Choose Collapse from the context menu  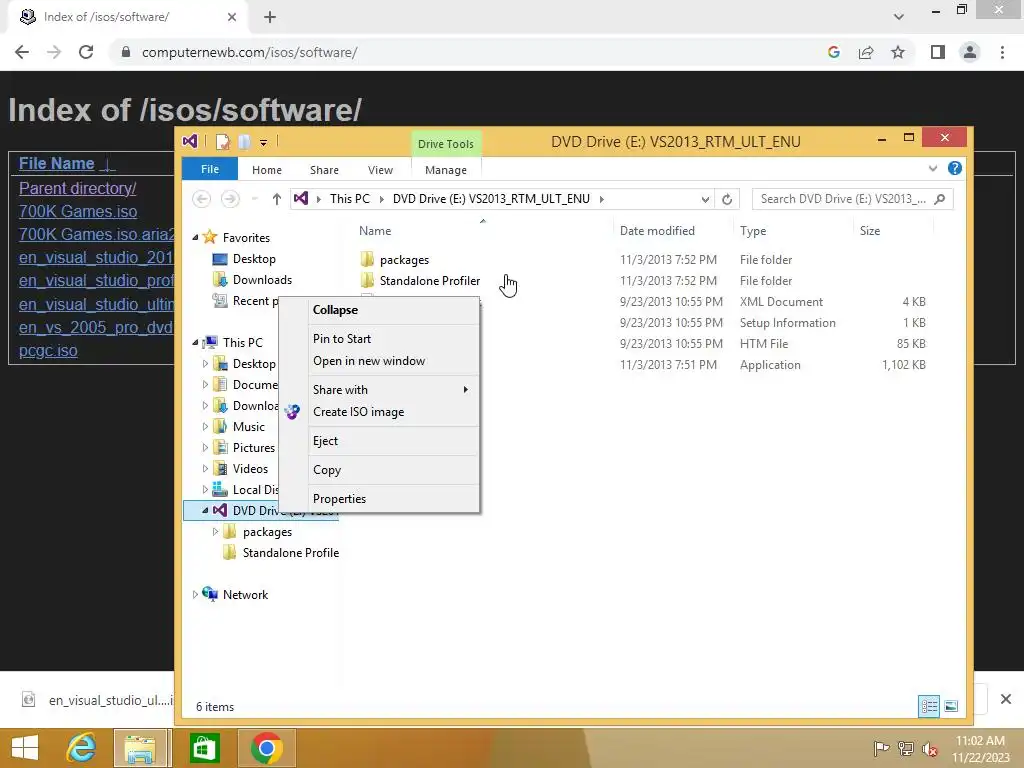(x=335, y=310)
